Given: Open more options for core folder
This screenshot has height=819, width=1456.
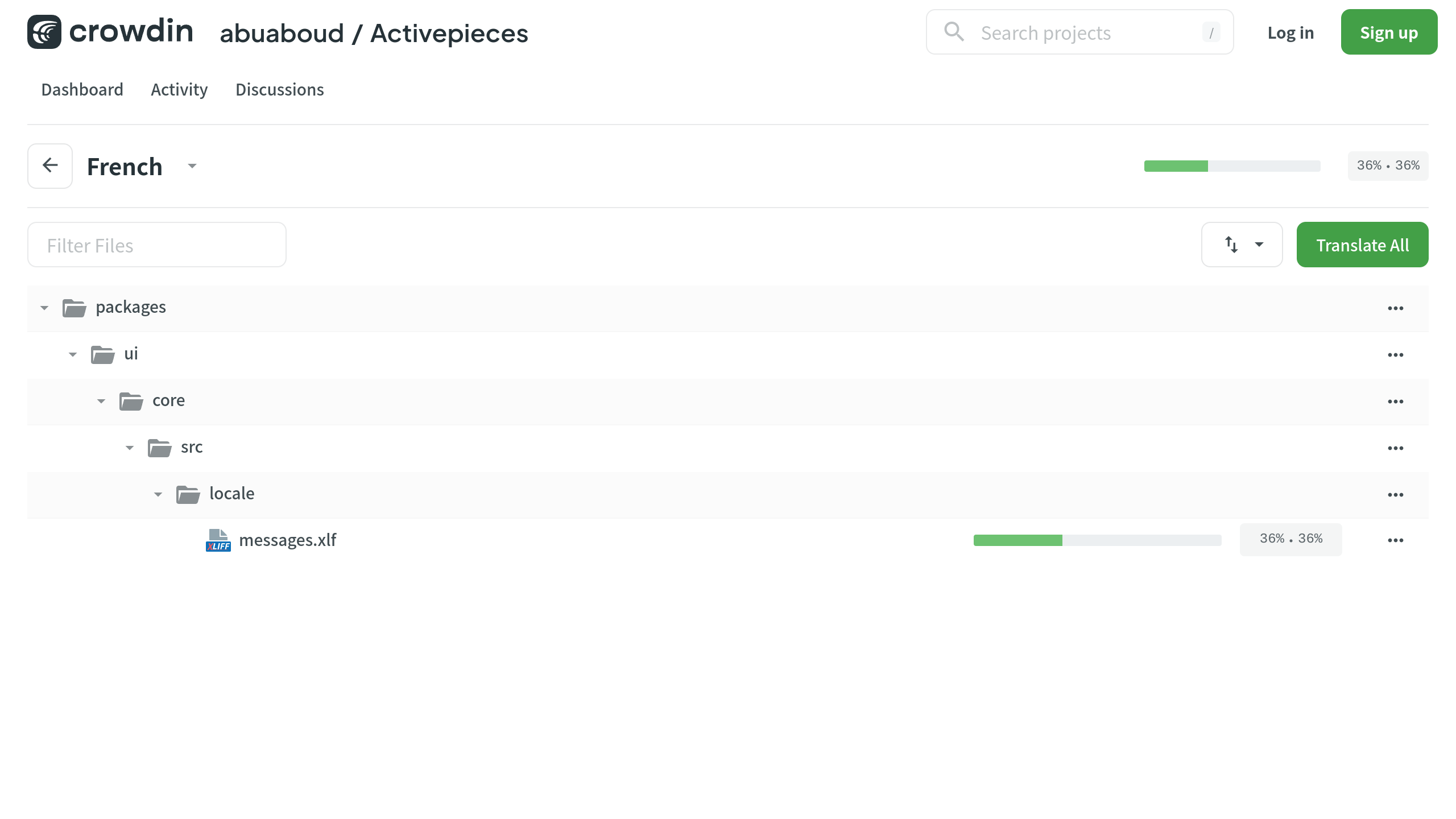Looking at the screenshot, I should click(x=1395, y=402).
